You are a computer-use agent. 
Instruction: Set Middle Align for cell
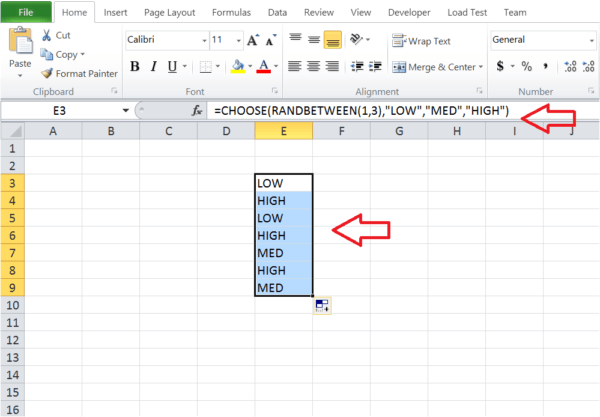(x=314, y=39)
